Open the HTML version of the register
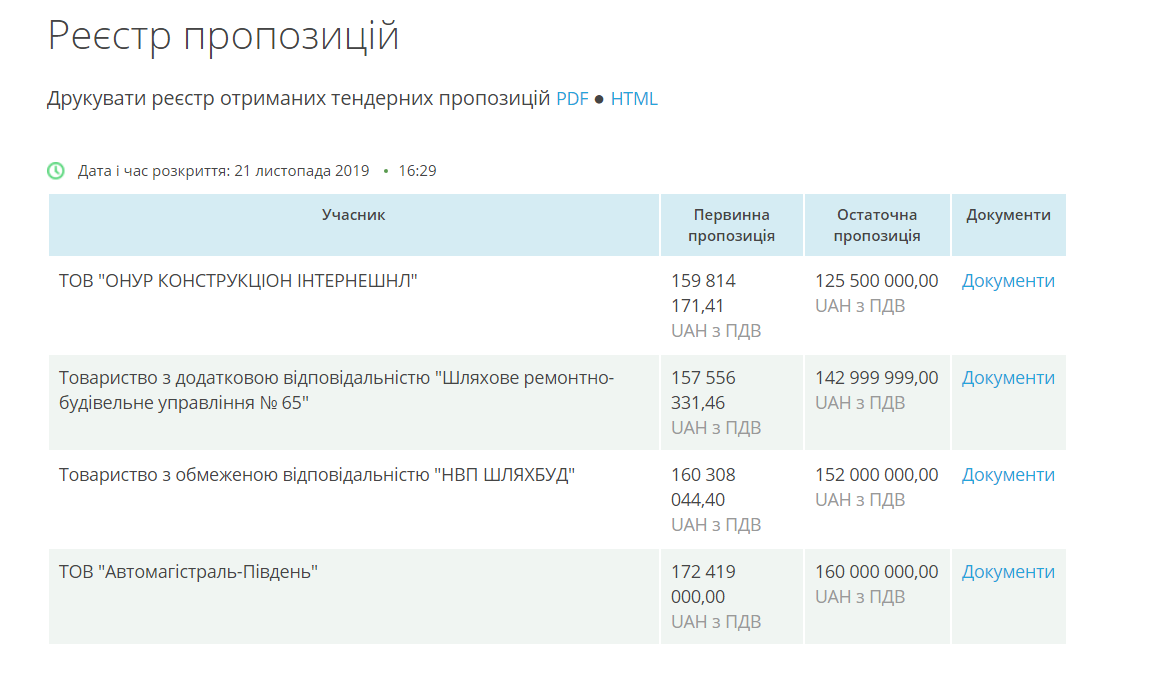The image size is (1162, 691). pyautogui.click(x=634, y=99)
